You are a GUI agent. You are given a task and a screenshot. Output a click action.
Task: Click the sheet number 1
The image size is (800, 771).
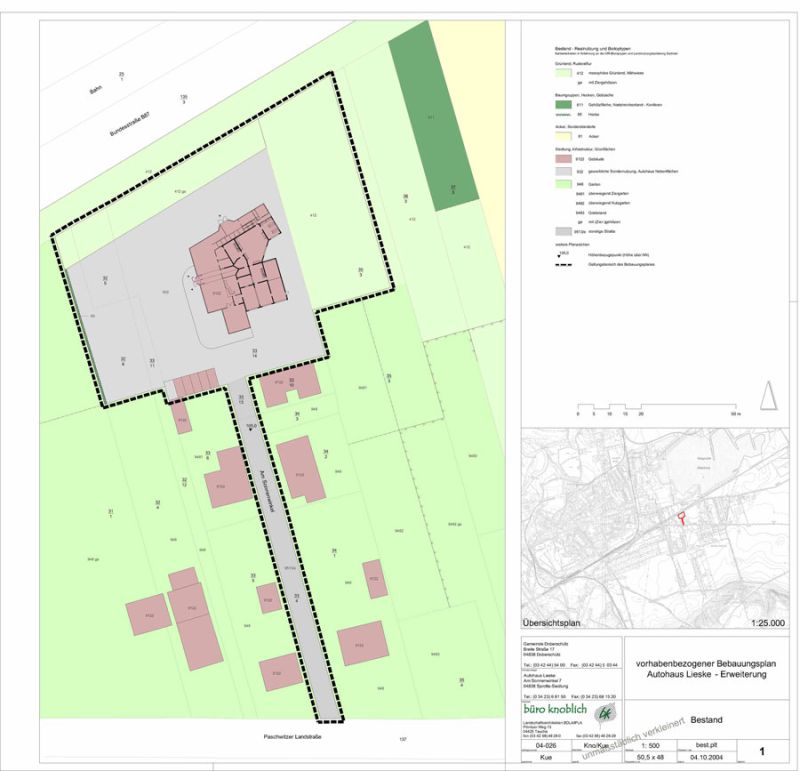click(x=762, y=751)
